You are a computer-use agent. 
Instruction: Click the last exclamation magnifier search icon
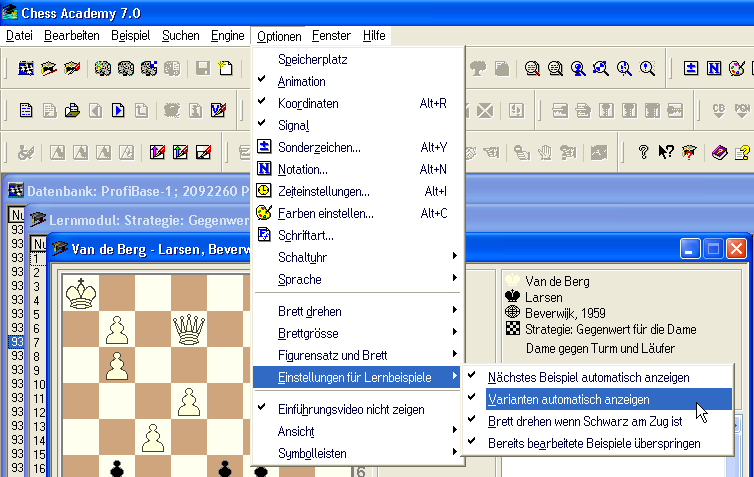tap(647, 69)
